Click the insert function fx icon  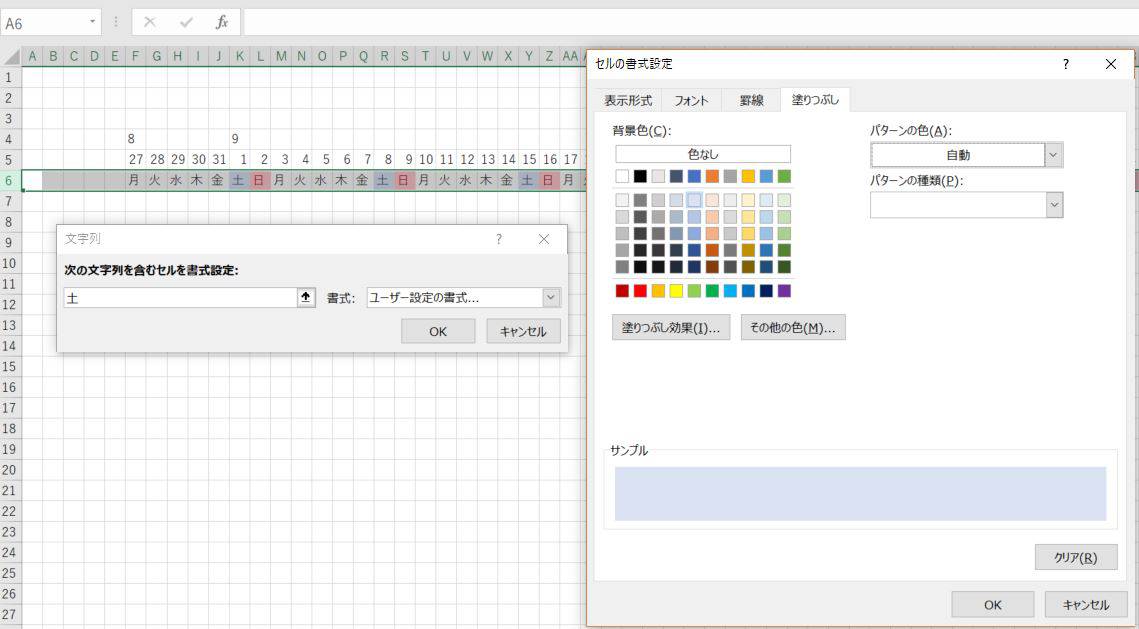pyautogui.click(x=222, y=22)
